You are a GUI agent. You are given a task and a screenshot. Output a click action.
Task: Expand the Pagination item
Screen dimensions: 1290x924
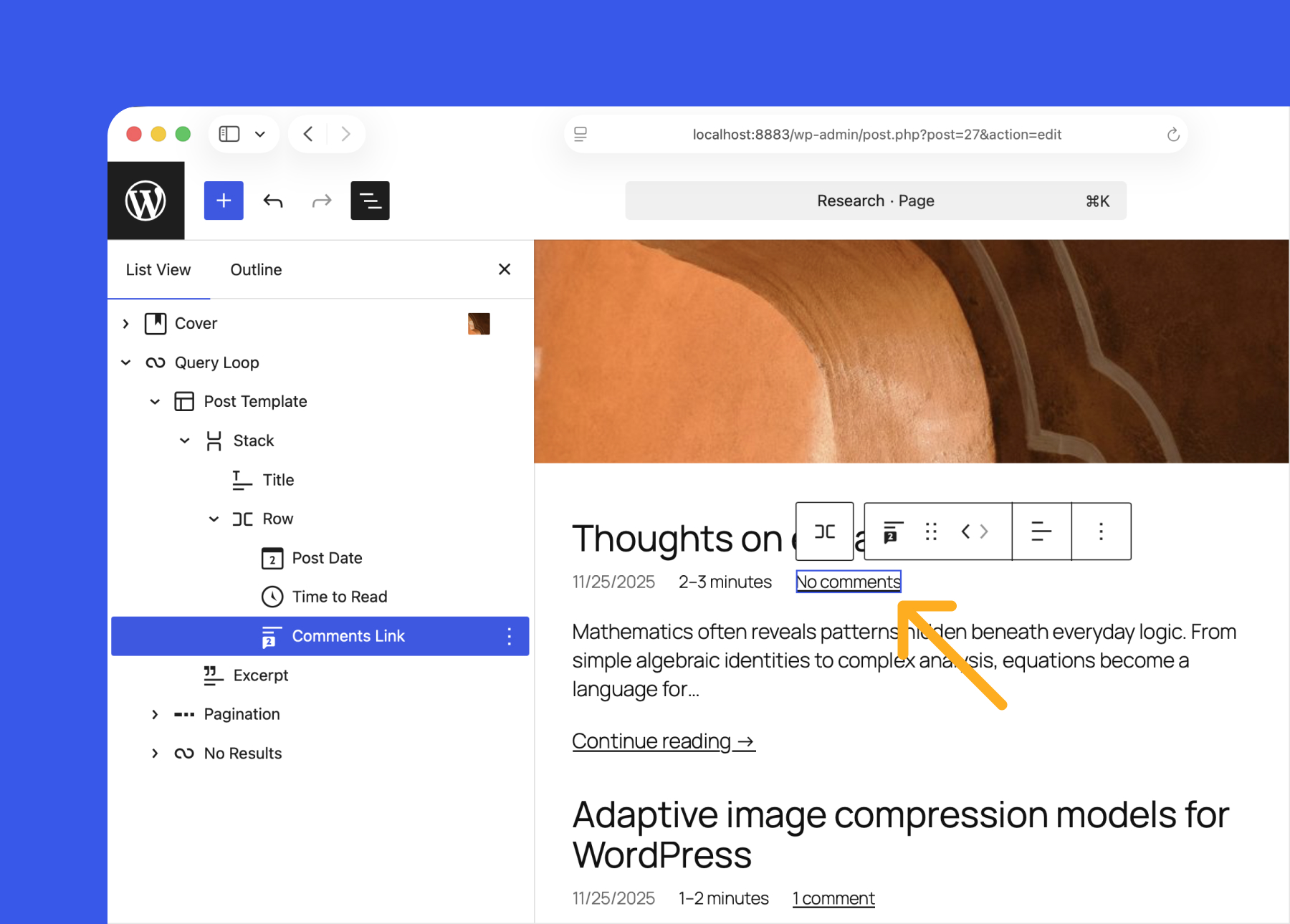(x=155, y=713)
